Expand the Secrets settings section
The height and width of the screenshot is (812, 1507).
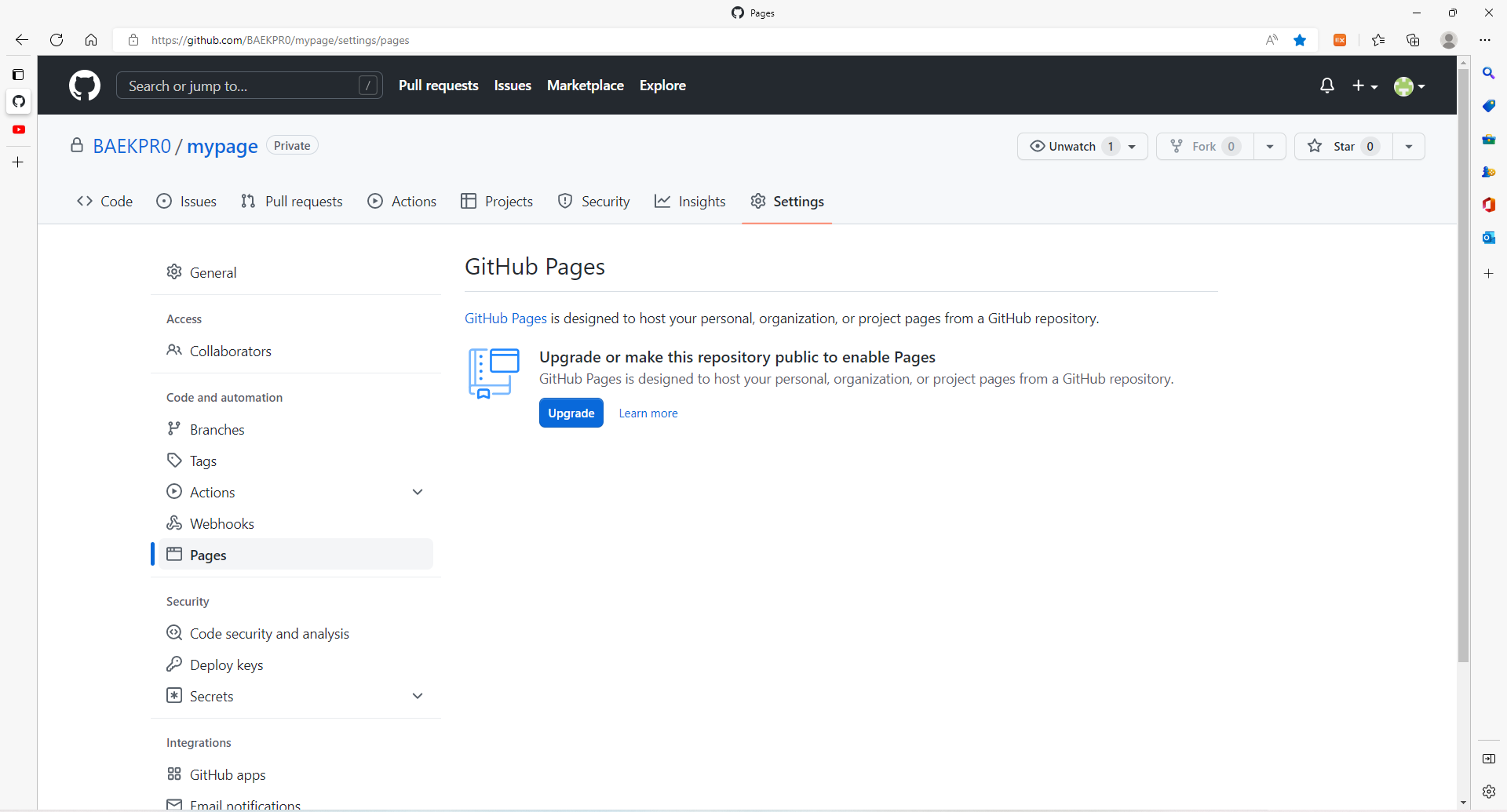coord(418,696)
